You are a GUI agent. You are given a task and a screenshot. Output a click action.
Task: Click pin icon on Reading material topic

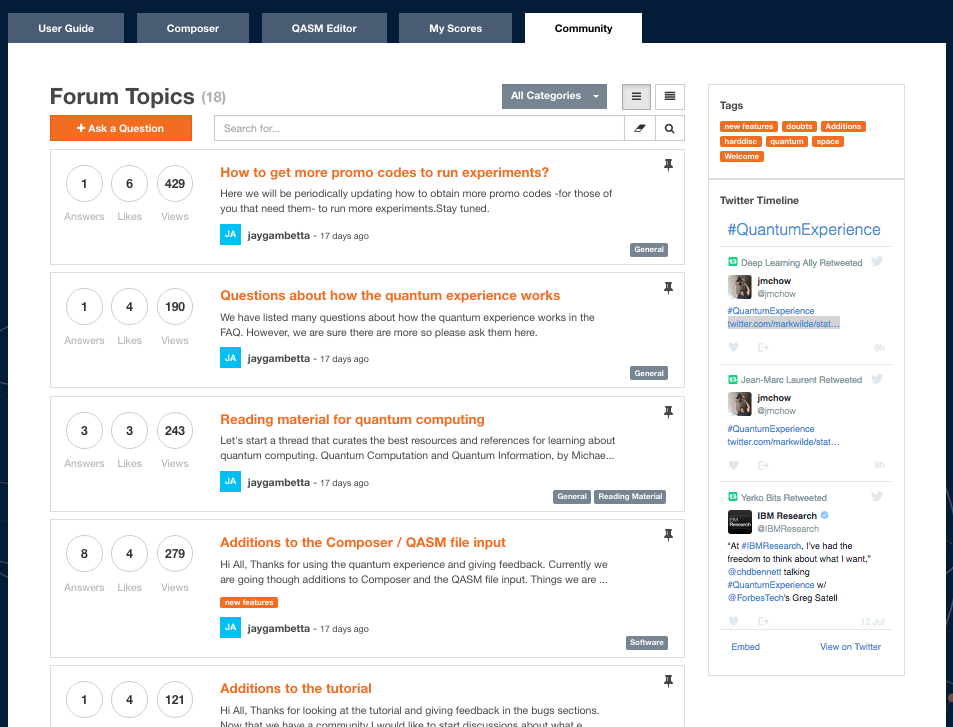pos(668,412)
